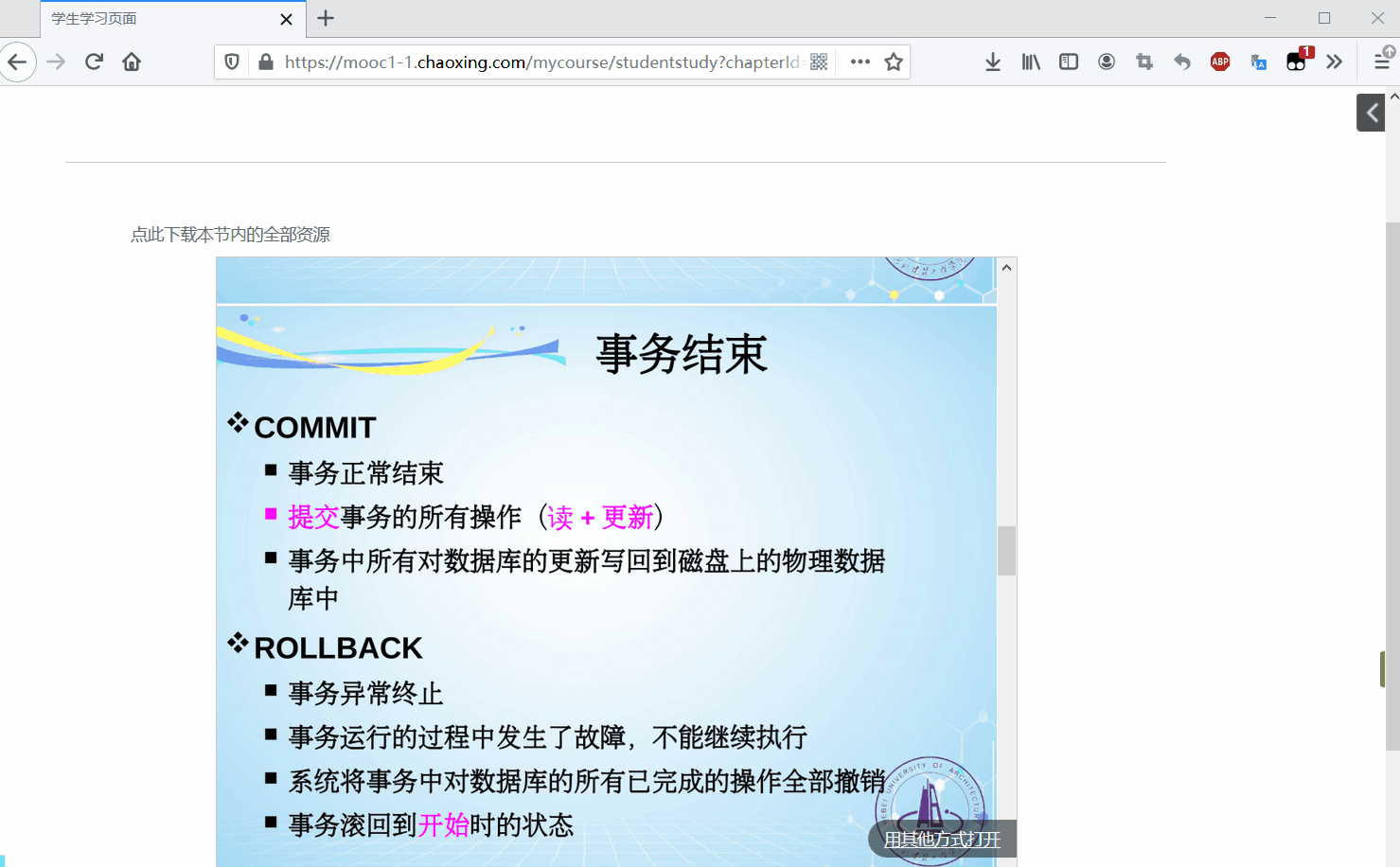
Task: Open the Firefox account menu
Action: (1107, 62)
